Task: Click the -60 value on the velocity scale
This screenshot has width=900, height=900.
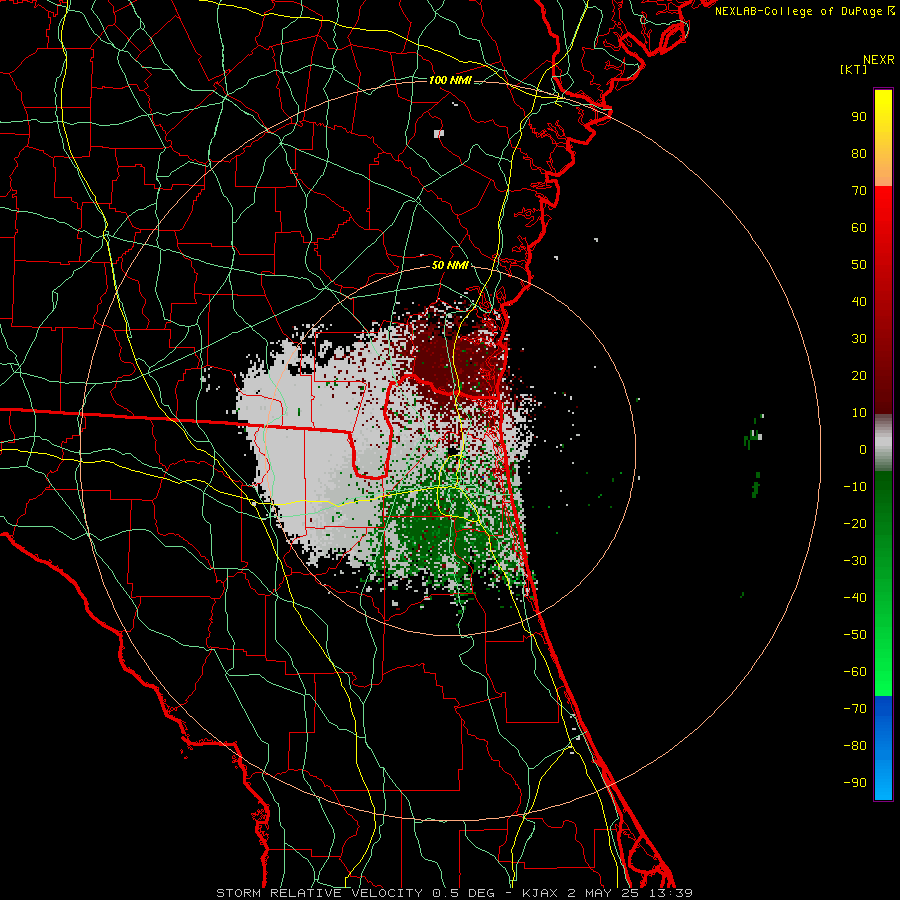Action: [x=855, y=672]
